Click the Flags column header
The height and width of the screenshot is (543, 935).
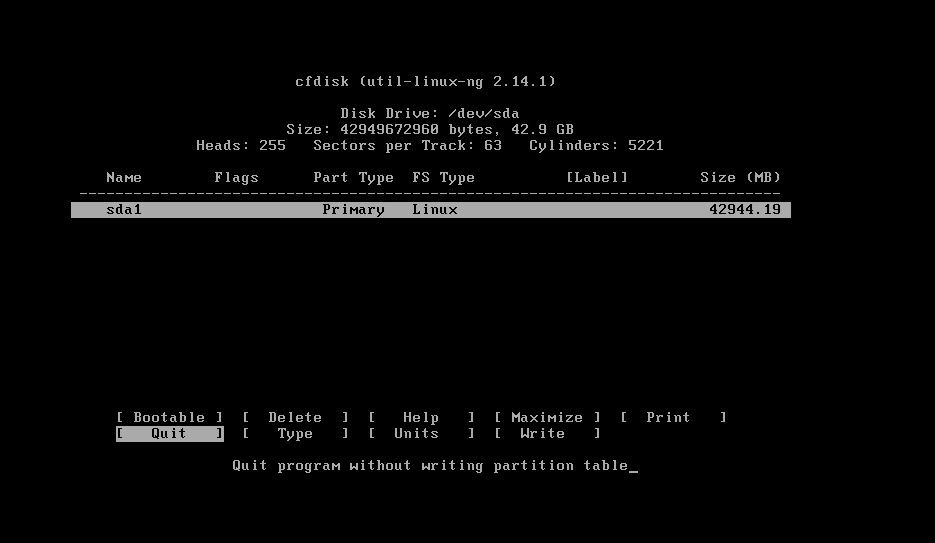[x=236, y=178]
